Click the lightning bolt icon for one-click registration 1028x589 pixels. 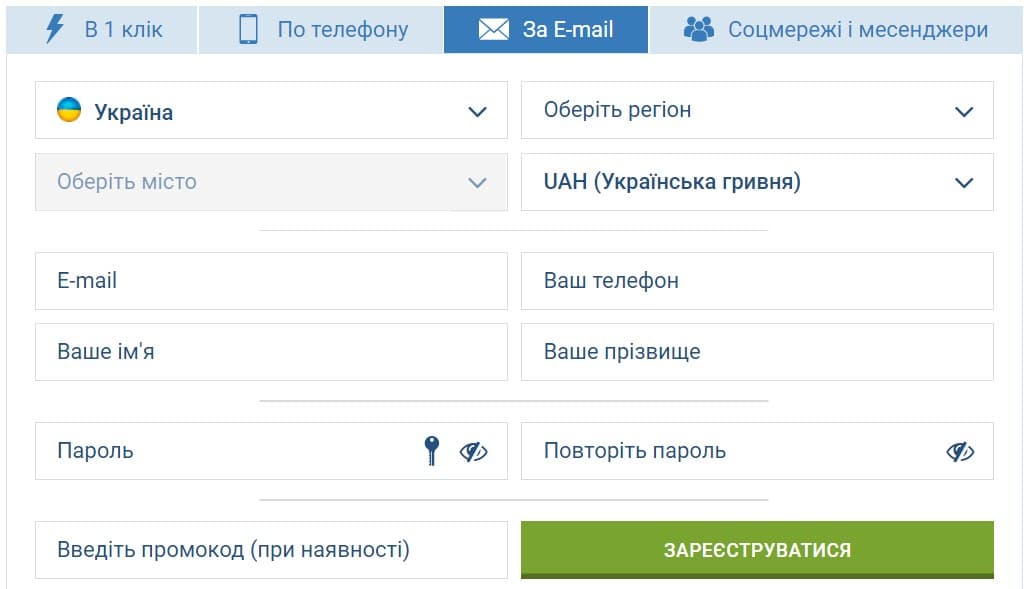(x=54, y=29)
